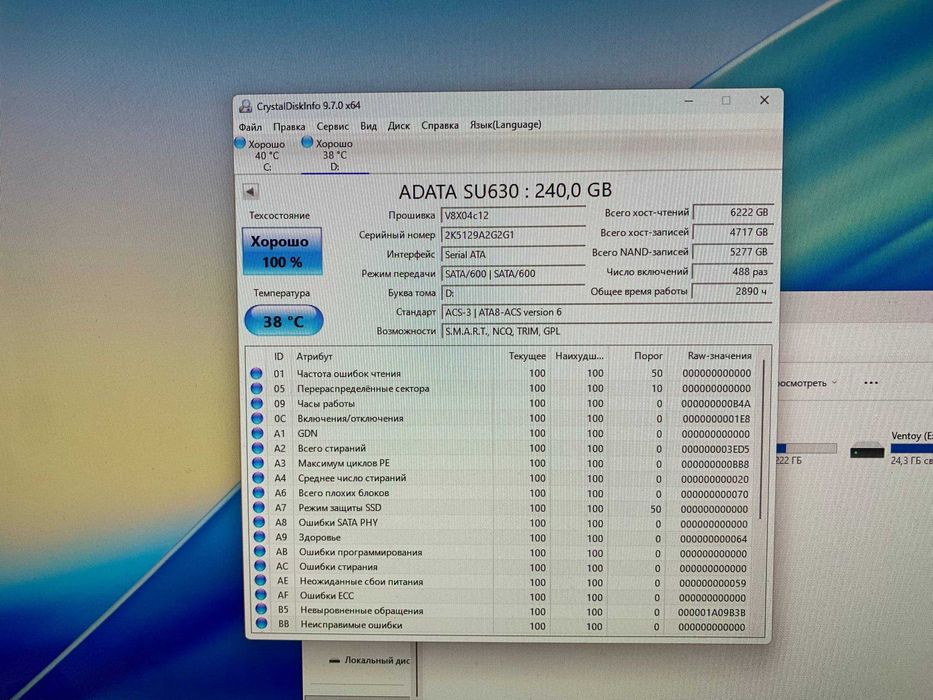Click the Интерфейс field Serial ATA

point(513,254)
